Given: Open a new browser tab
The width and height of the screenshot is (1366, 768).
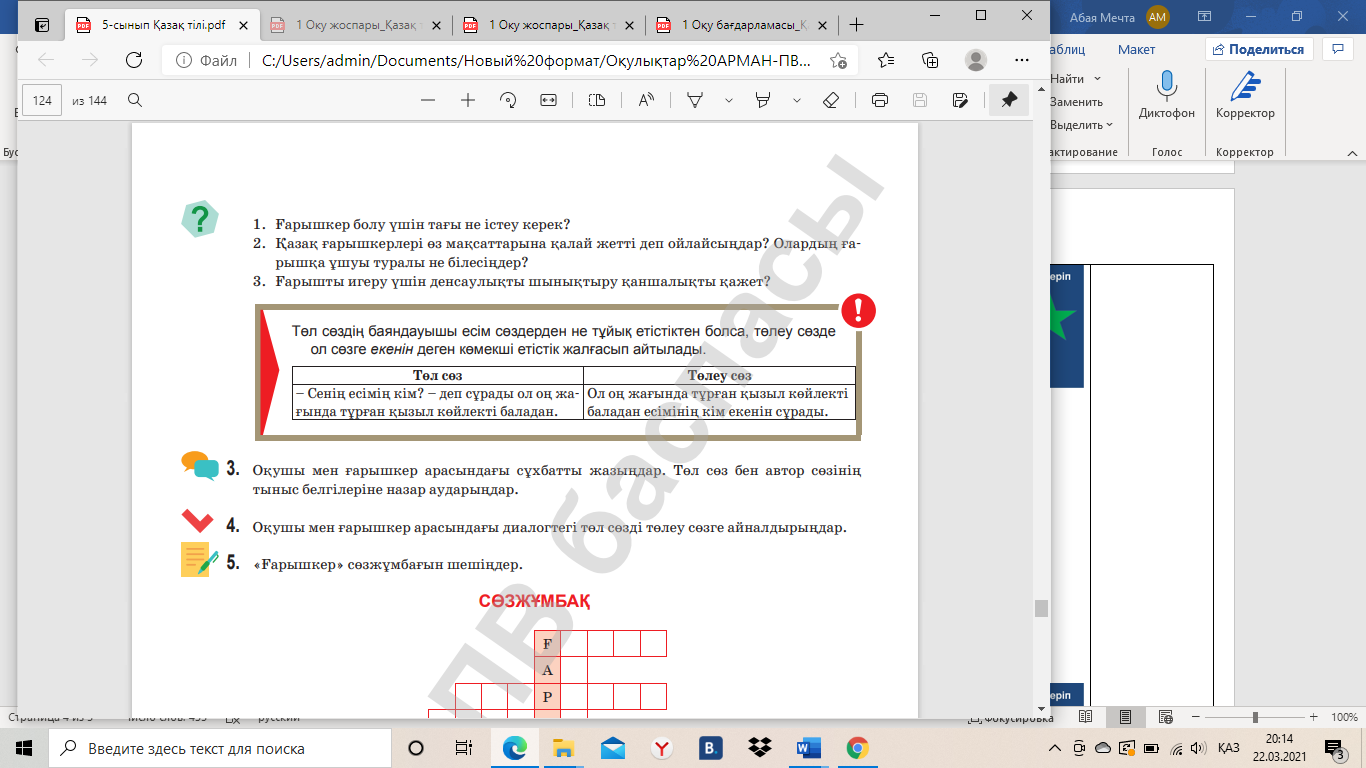Looking at the screenshot, I should click(x=856, y=25).
